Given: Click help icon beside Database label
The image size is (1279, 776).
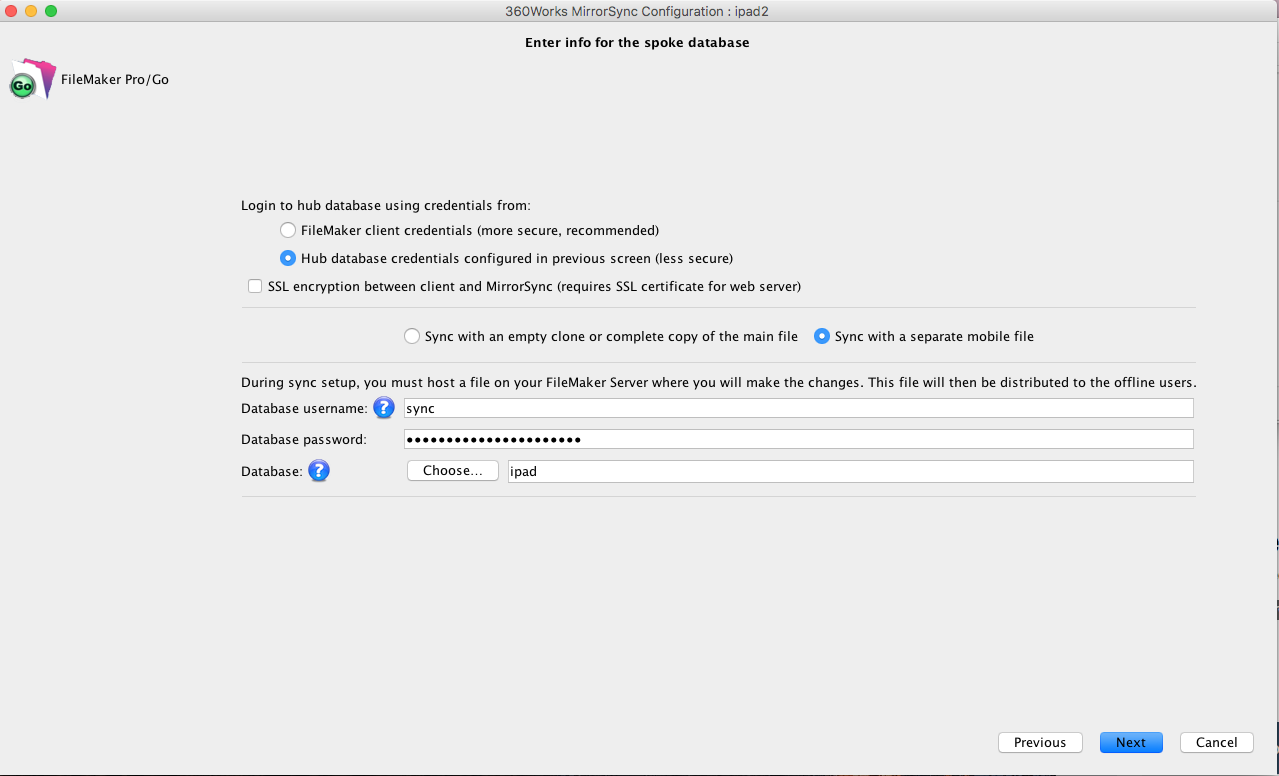Looking at the screenshot, I should point(319,471).
